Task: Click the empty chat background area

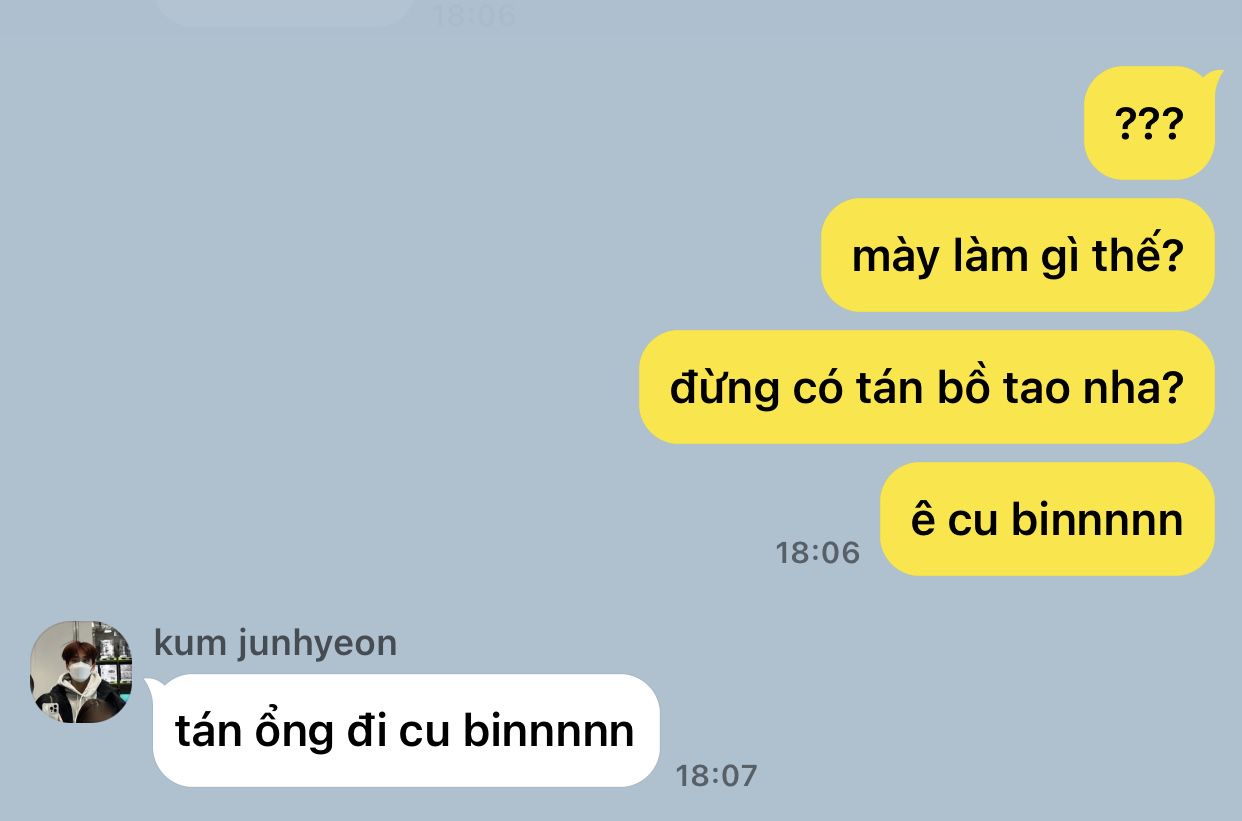Action: 400,300
